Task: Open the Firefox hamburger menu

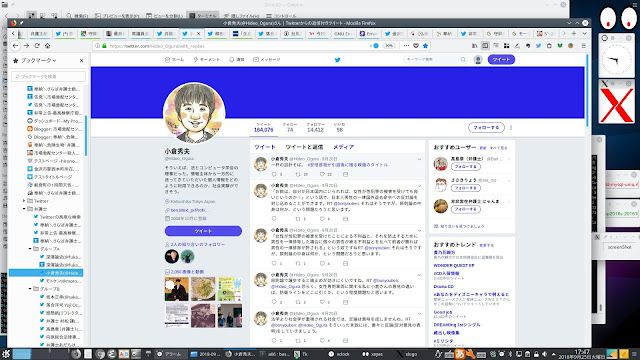Action: coord(584,46)
